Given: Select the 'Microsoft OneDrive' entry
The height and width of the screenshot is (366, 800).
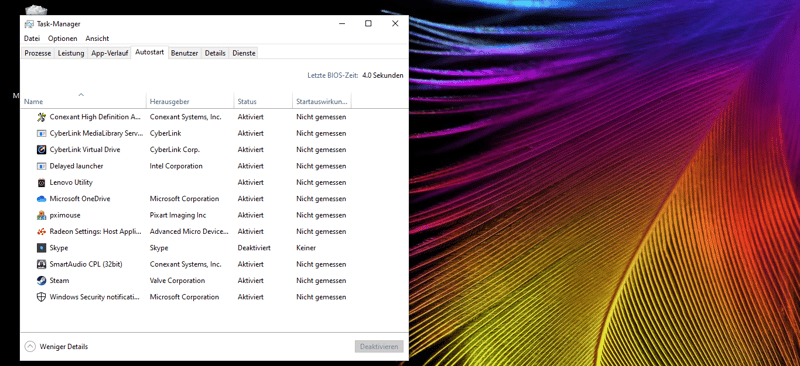Looking at the screenshot, I should [x=80, y=199].
